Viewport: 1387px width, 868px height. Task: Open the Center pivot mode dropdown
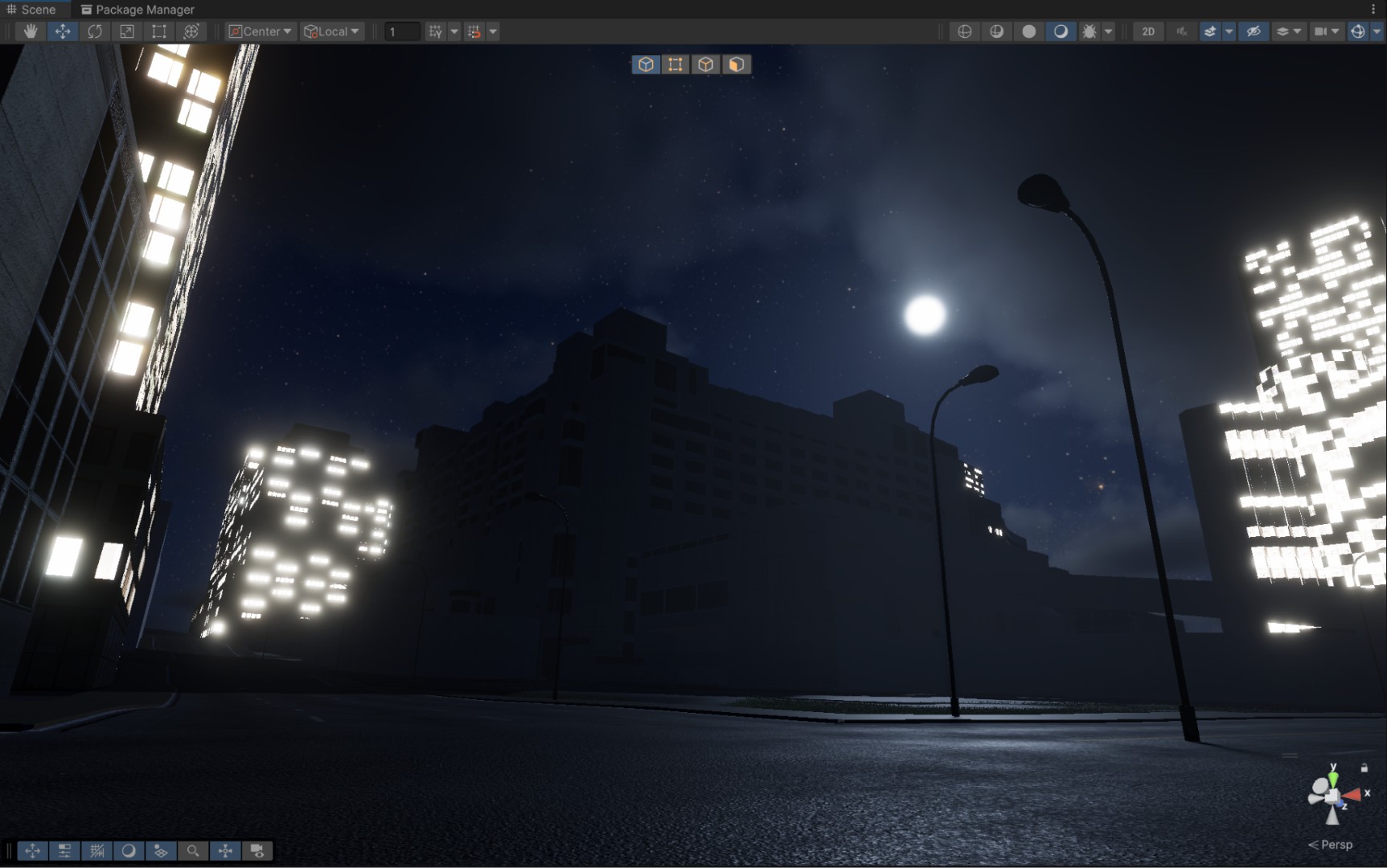tap(261, 31)
